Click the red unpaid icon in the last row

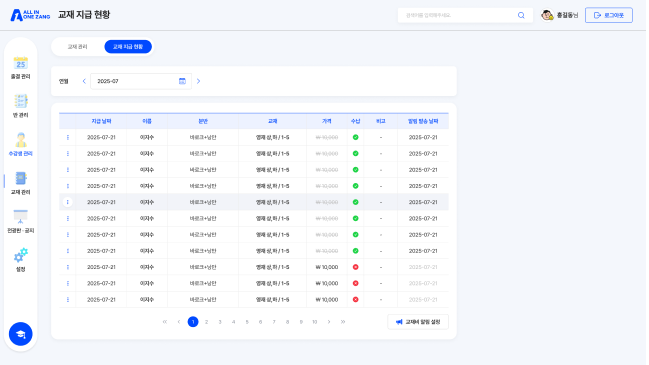point(356,300)
